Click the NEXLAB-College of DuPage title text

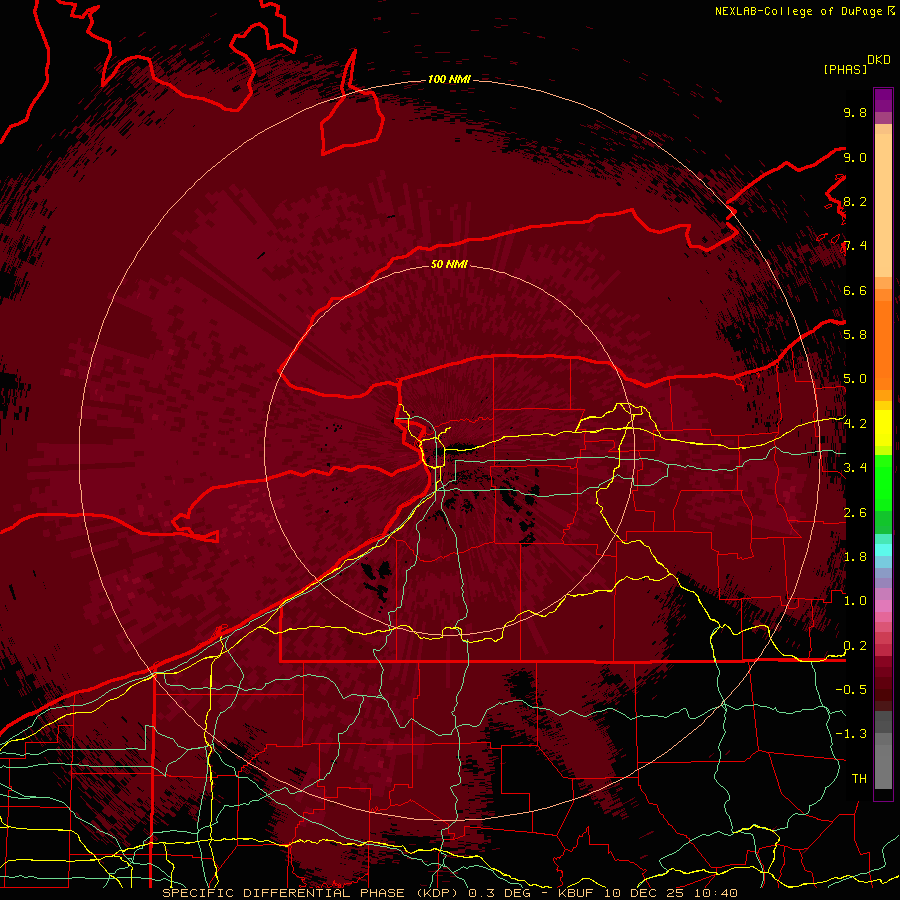coord(799,11)
